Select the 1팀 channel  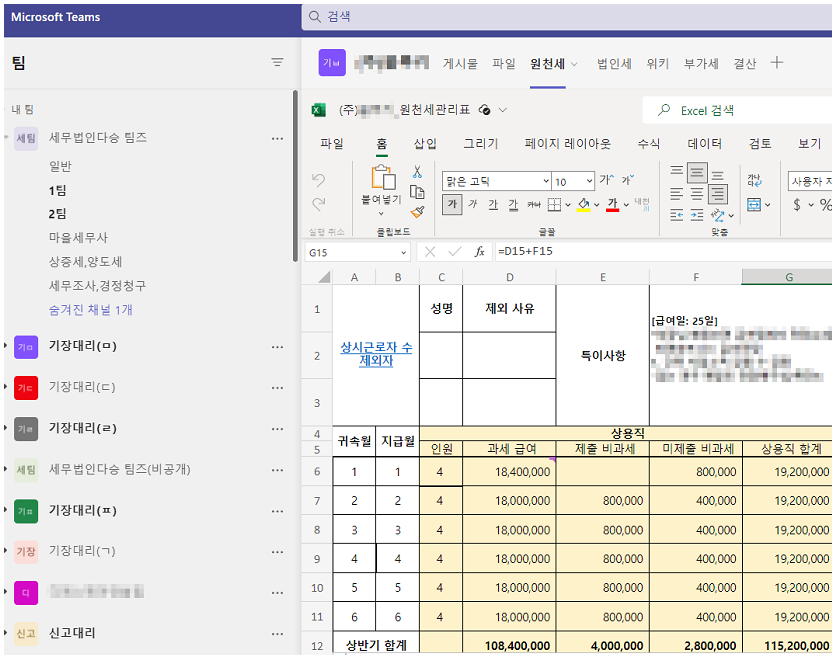pos(57,190)
